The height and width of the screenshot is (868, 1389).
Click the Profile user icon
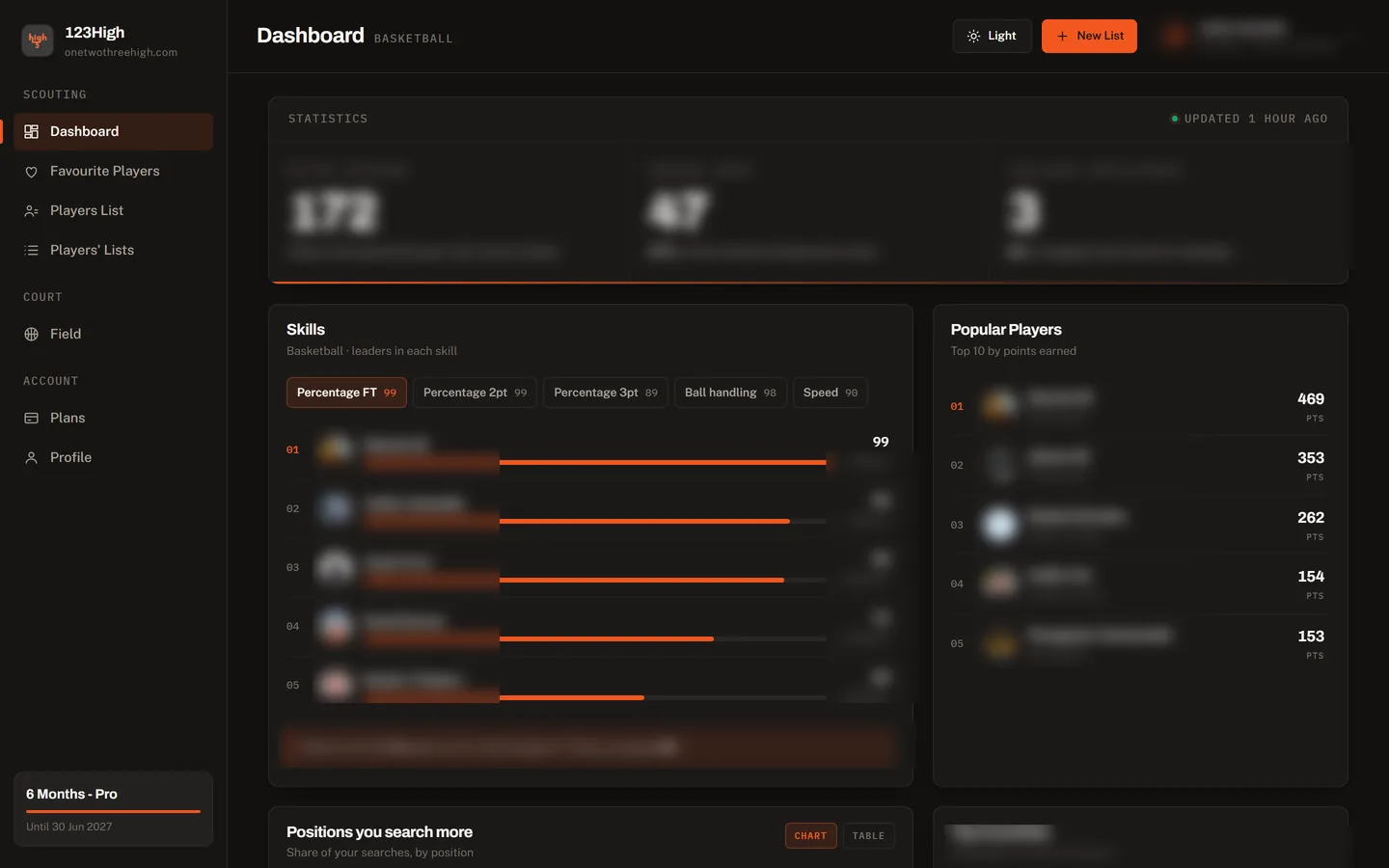(31, 458)
